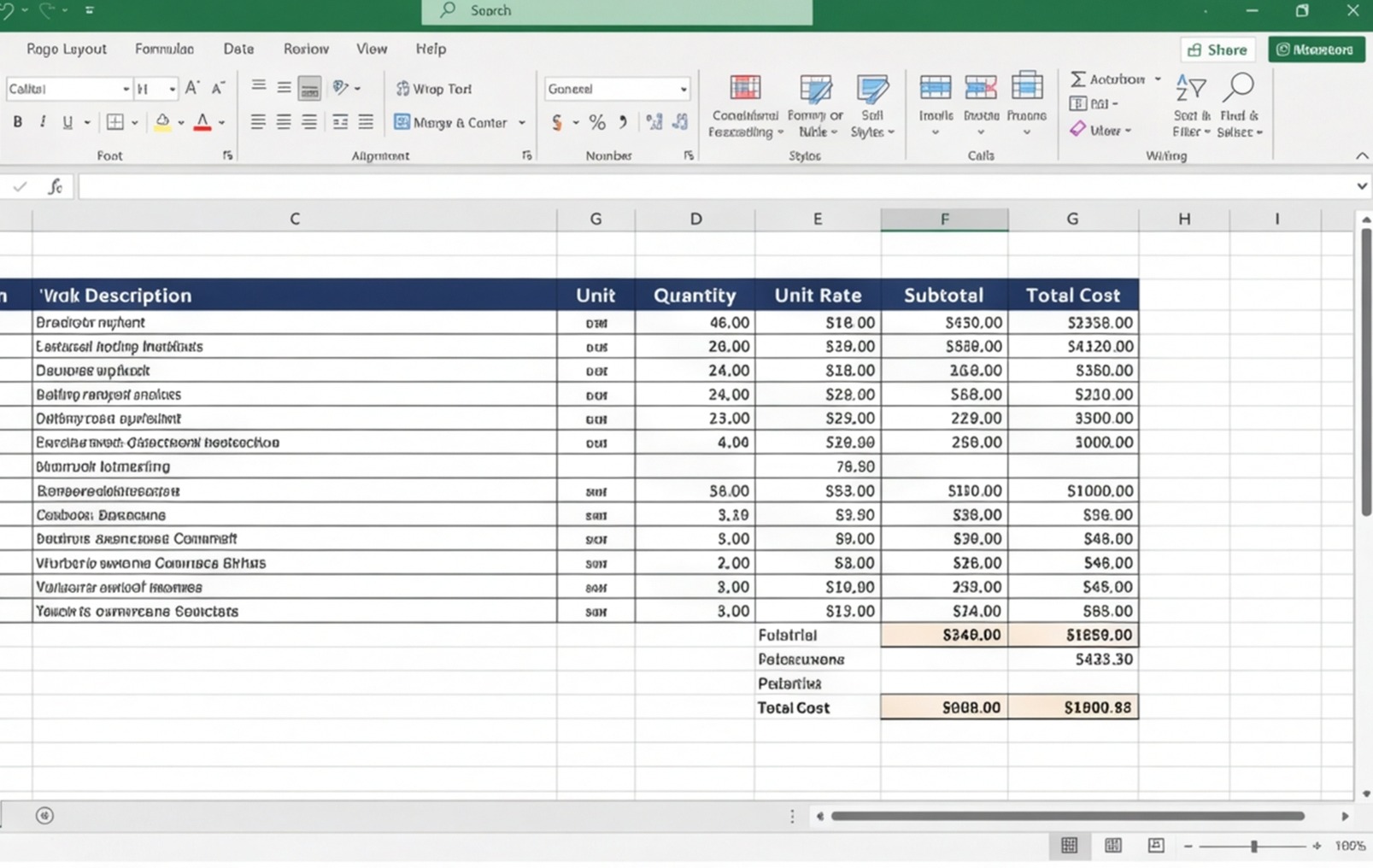Open Cell Styles gallery

click(872, 106)
